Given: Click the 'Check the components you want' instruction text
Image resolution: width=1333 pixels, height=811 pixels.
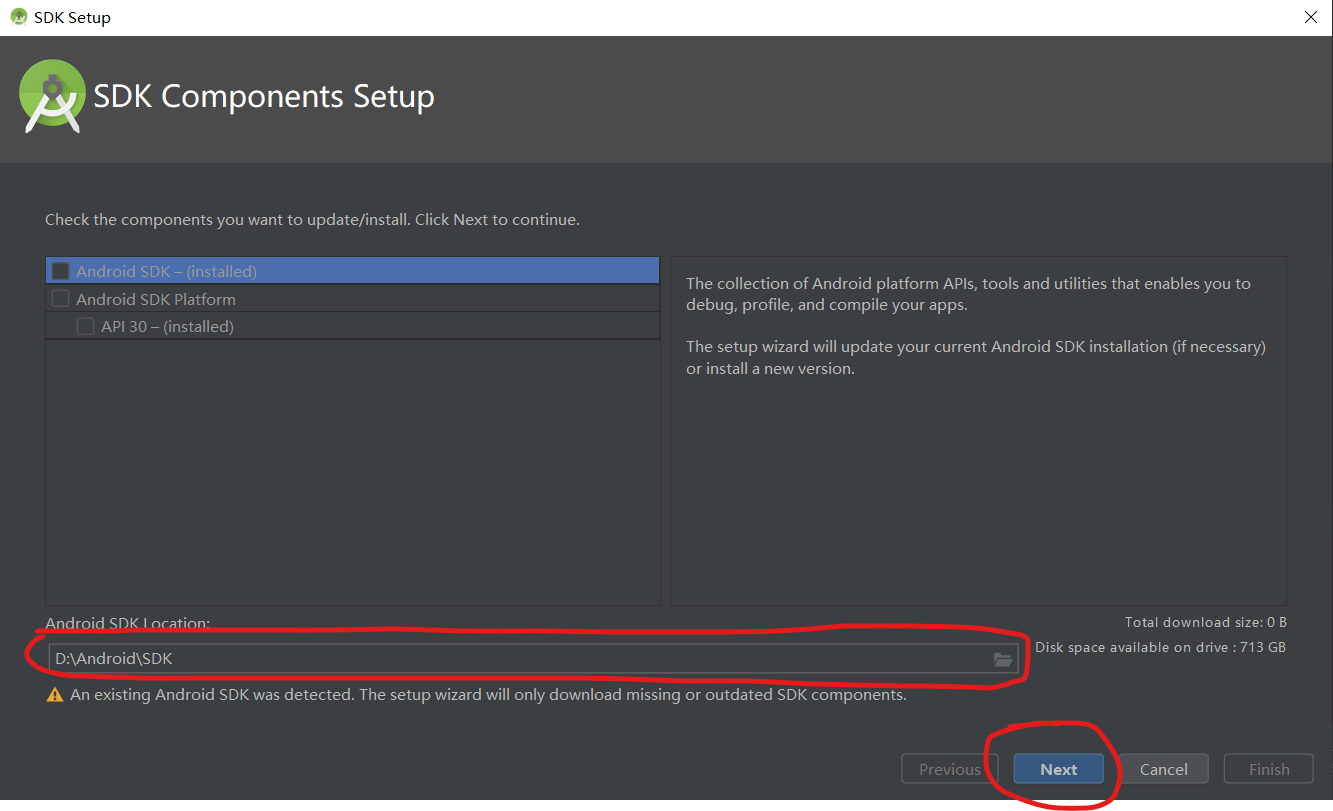Looking at the screenshot, I should tap(312, 219).
